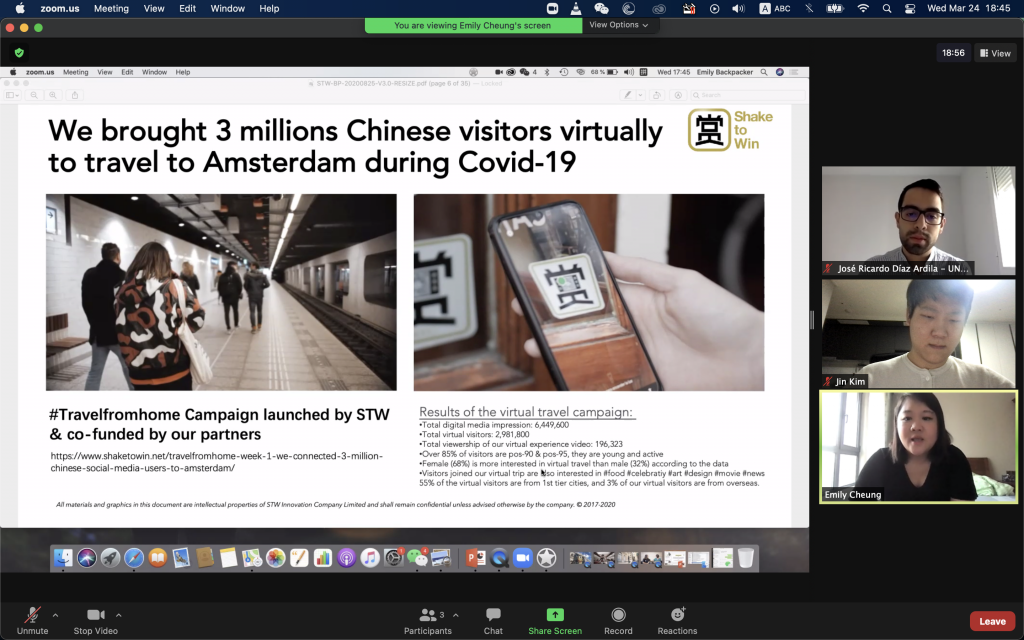Viewport: 1024px width, 640px height.
Task: Click the Zoom status icon in menu bar
Action: pyautogui.click(x=552, y=8)
